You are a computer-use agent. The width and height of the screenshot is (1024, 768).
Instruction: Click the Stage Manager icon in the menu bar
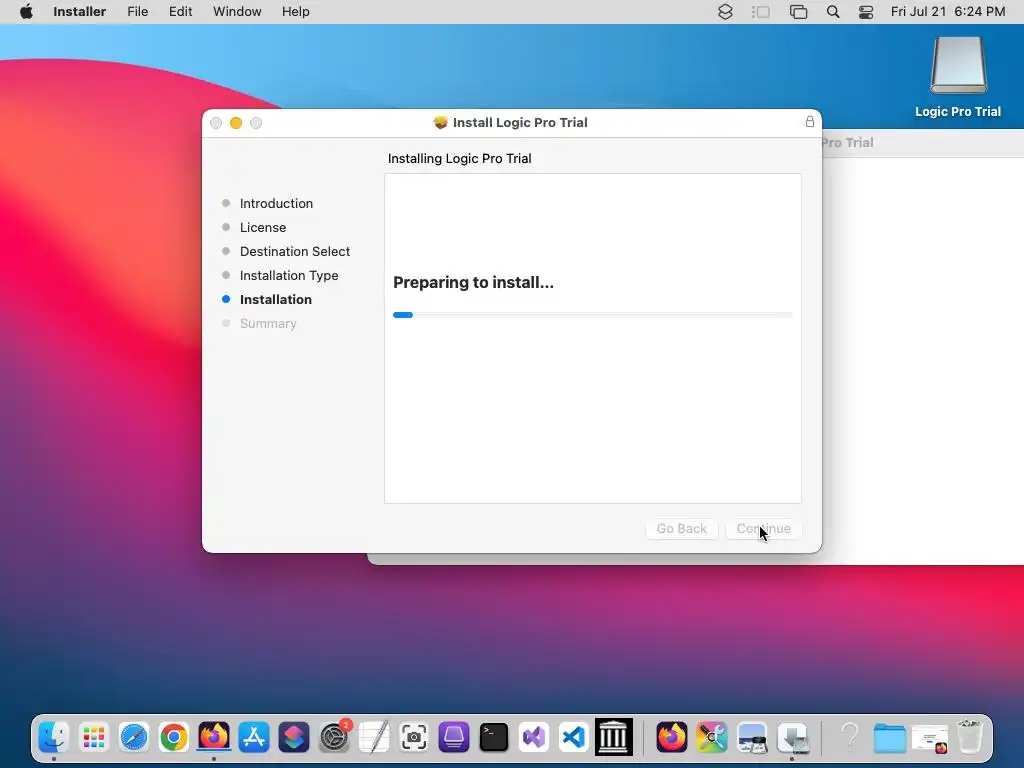[x=761, y=12]
